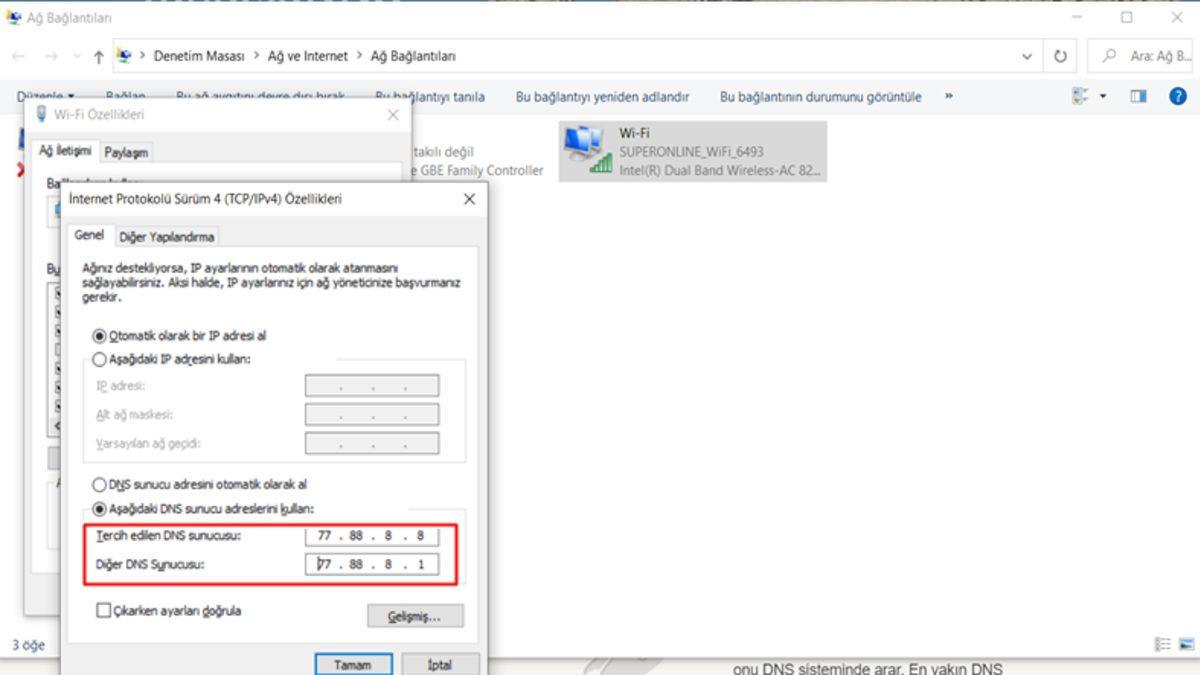Open the view options dropdown arrow
The image size is (1200, 675).
pyautogui.click(x=1103, y=97)
